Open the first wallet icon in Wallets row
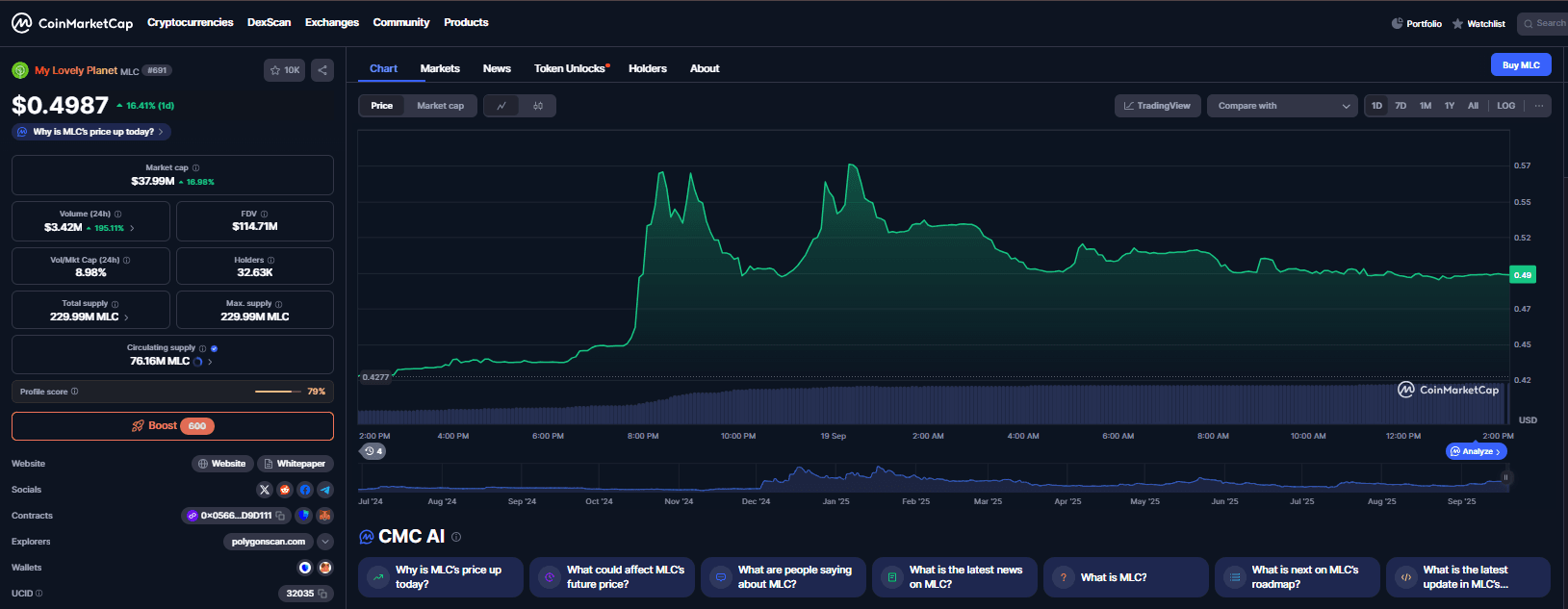Viewport: 1568px width, 609px height. point(305,568)
